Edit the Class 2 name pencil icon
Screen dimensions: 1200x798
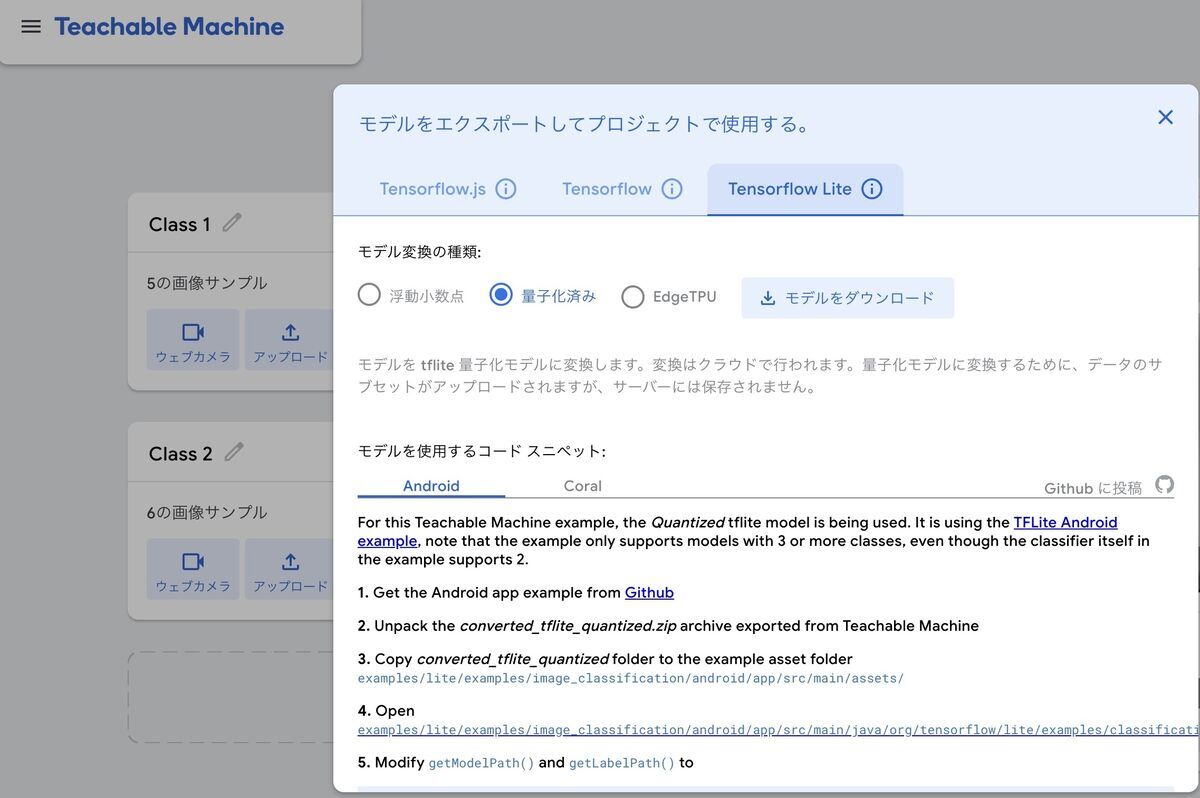[x=234, y=452]
